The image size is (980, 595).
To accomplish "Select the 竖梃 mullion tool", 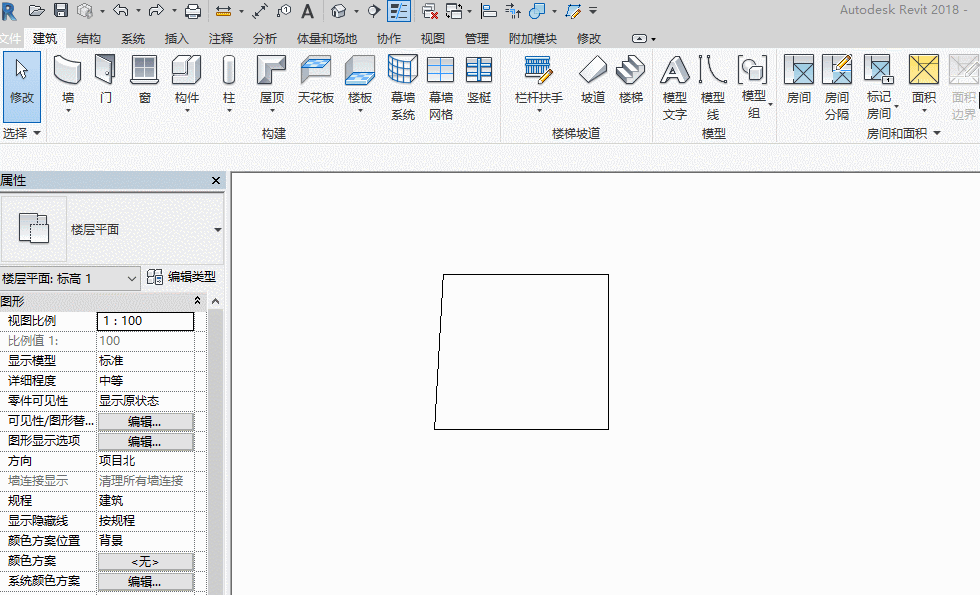I will pyautogui.click(x=479, y=79).
